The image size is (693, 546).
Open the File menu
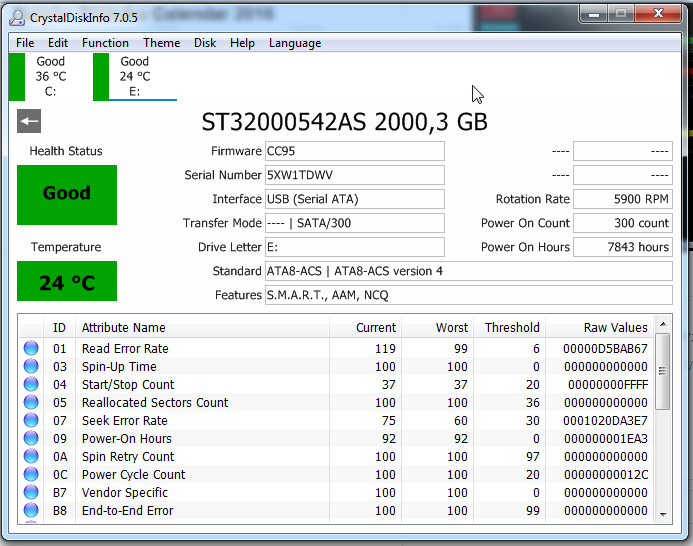[x=25, y=43]
